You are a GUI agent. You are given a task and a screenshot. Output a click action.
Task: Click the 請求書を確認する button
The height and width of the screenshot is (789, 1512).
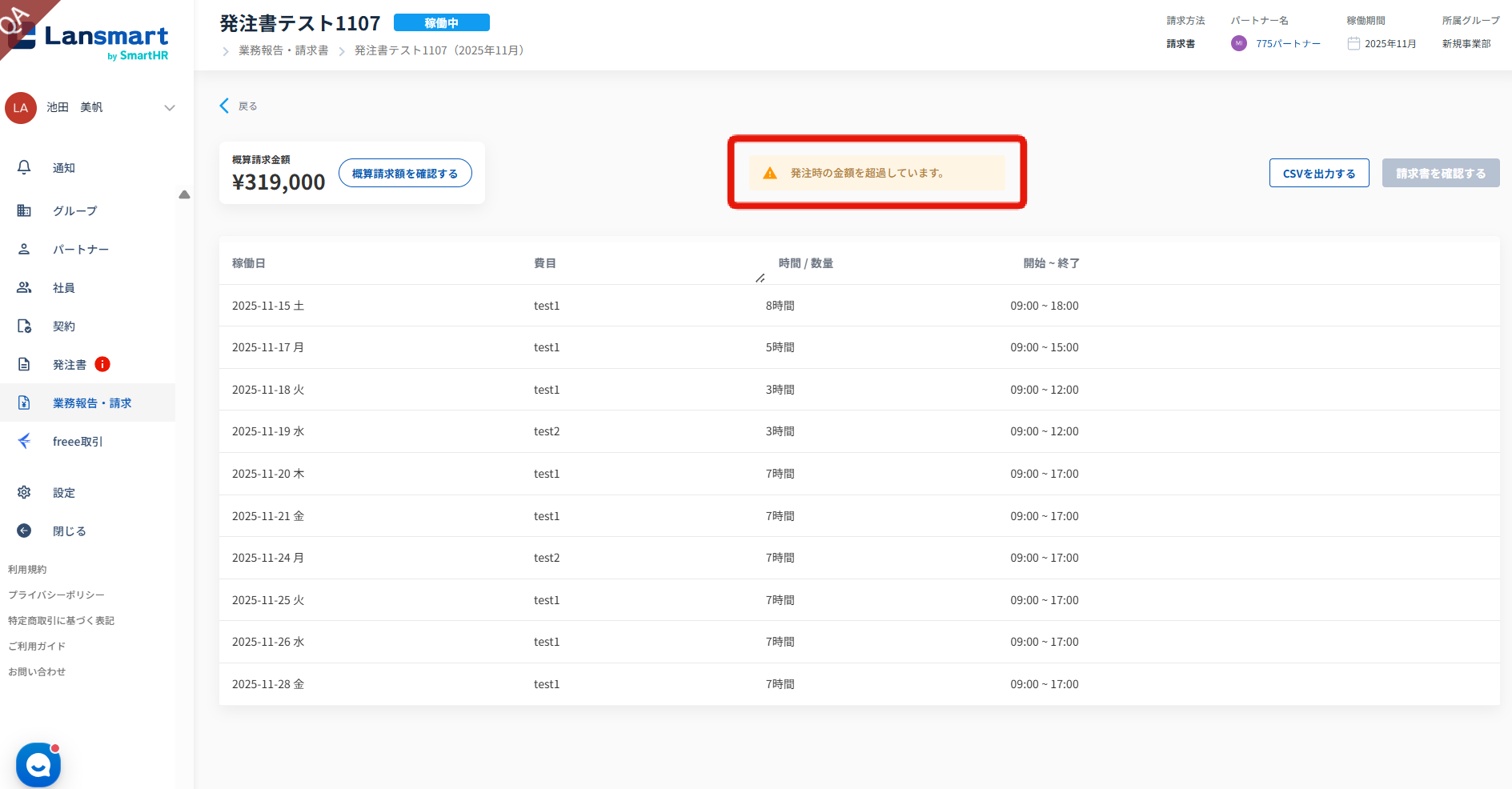pos(1441,174)
